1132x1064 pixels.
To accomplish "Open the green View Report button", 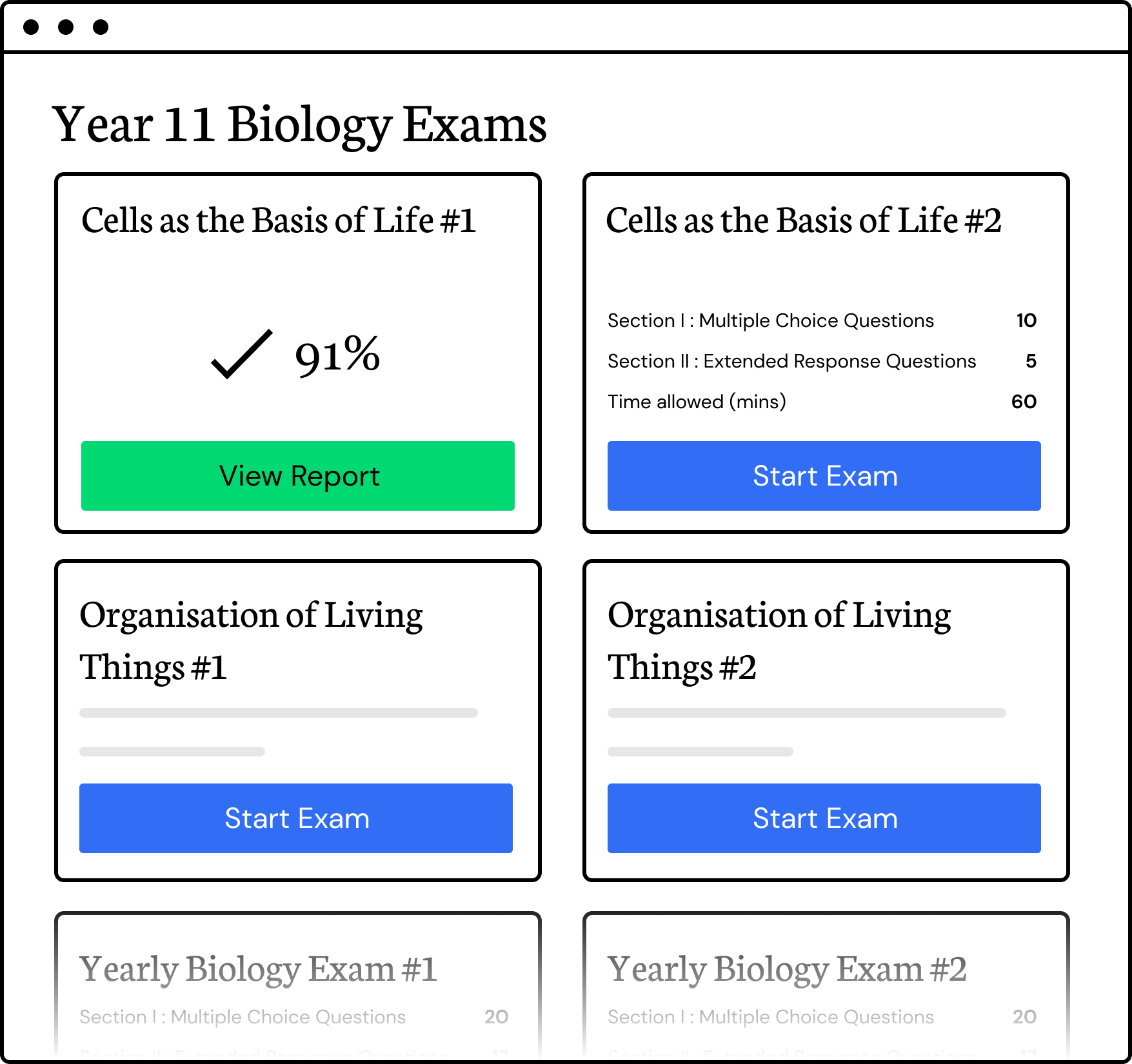I will click(x=298, y=476).
